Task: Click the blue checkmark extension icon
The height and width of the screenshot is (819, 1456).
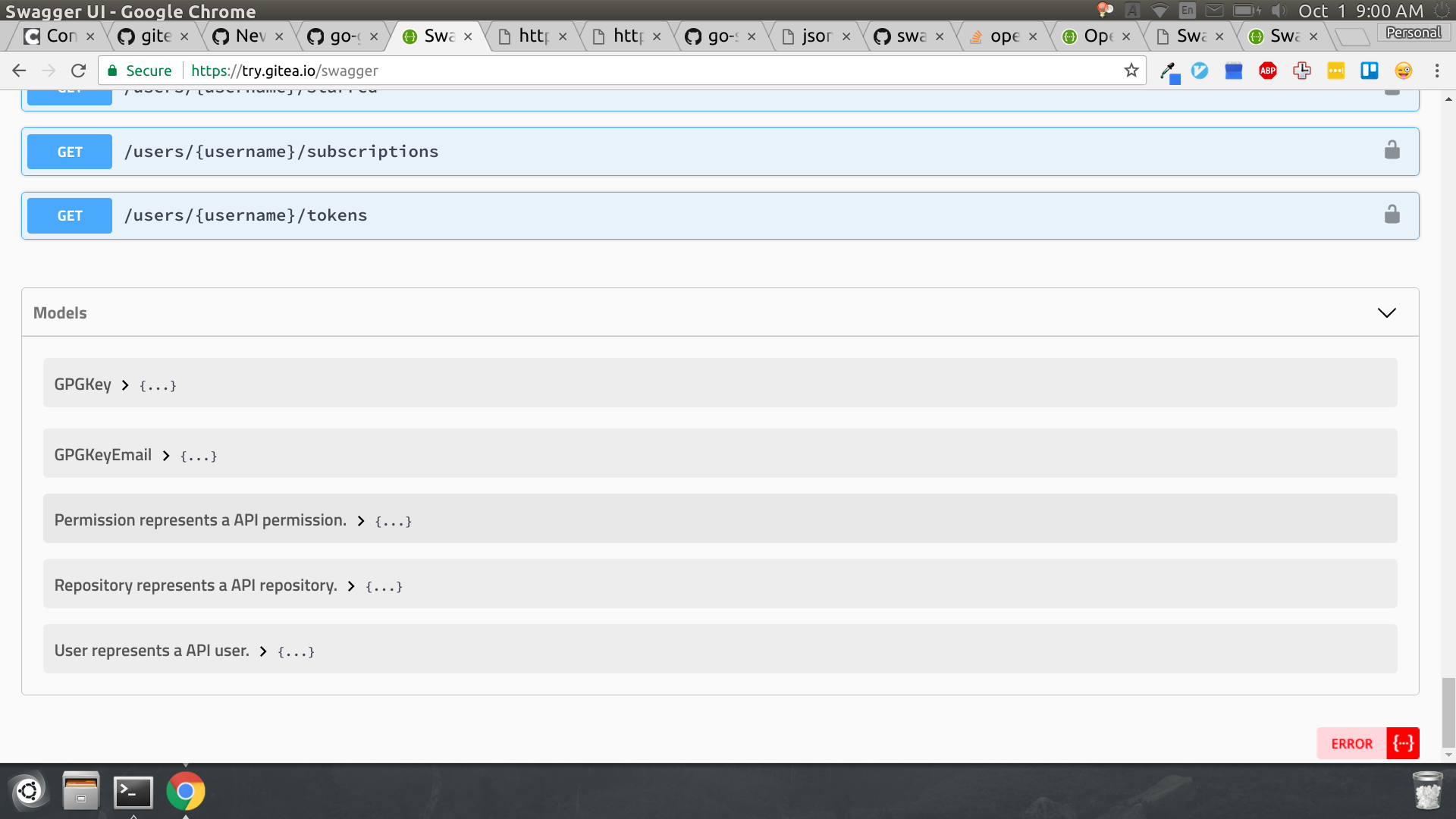Action: point(1200,71)
